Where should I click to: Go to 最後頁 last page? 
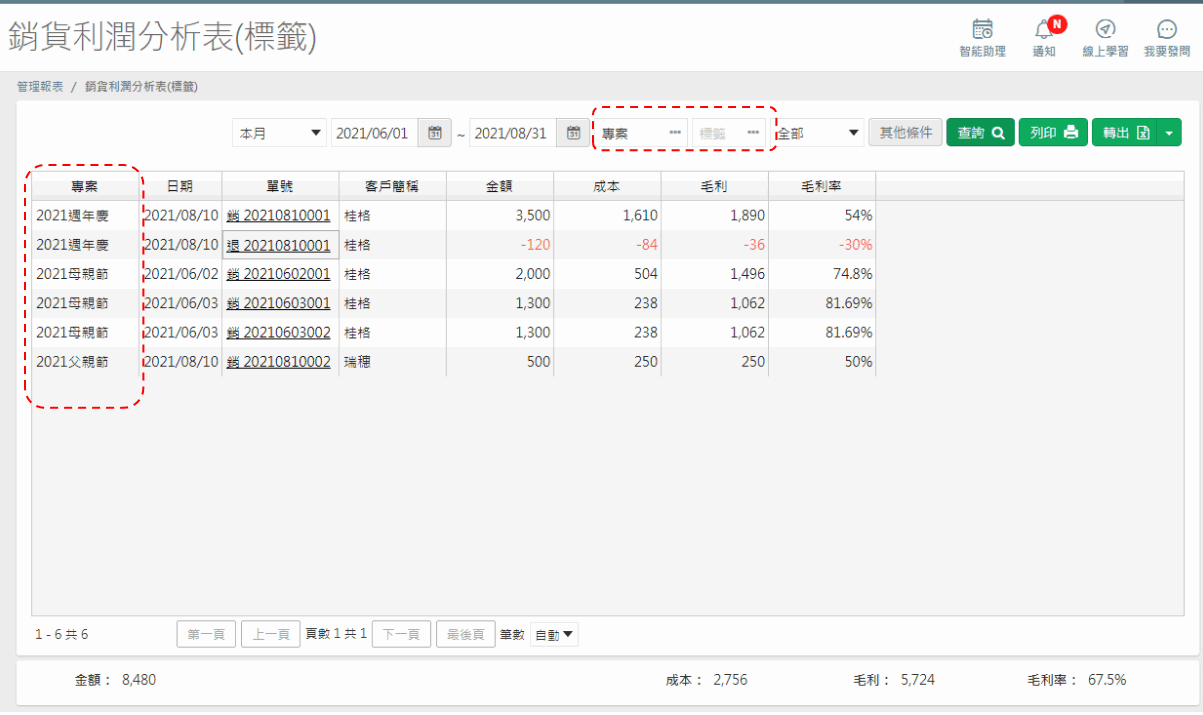466,634
